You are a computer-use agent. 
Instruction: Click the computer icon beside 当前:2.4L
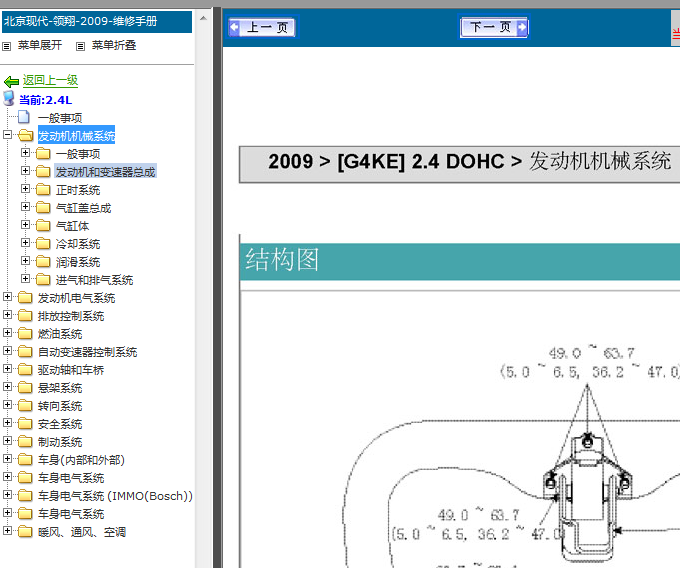coord(9,98)
